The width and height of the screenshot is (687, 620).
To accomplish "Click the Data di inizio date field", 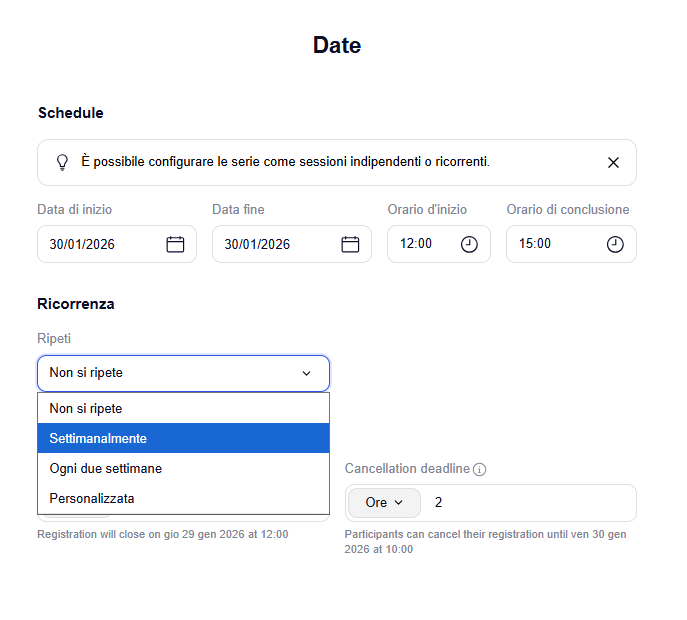I will point(100,244).
